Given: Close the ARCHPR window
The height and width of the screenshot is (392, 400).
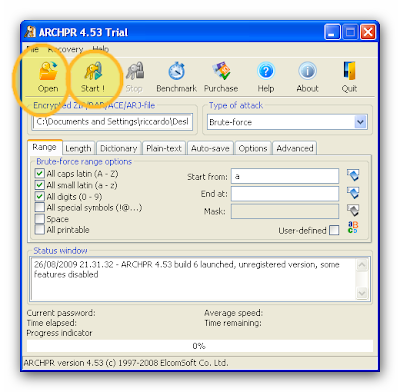Looking at the screenshot, I should point(368,32).
